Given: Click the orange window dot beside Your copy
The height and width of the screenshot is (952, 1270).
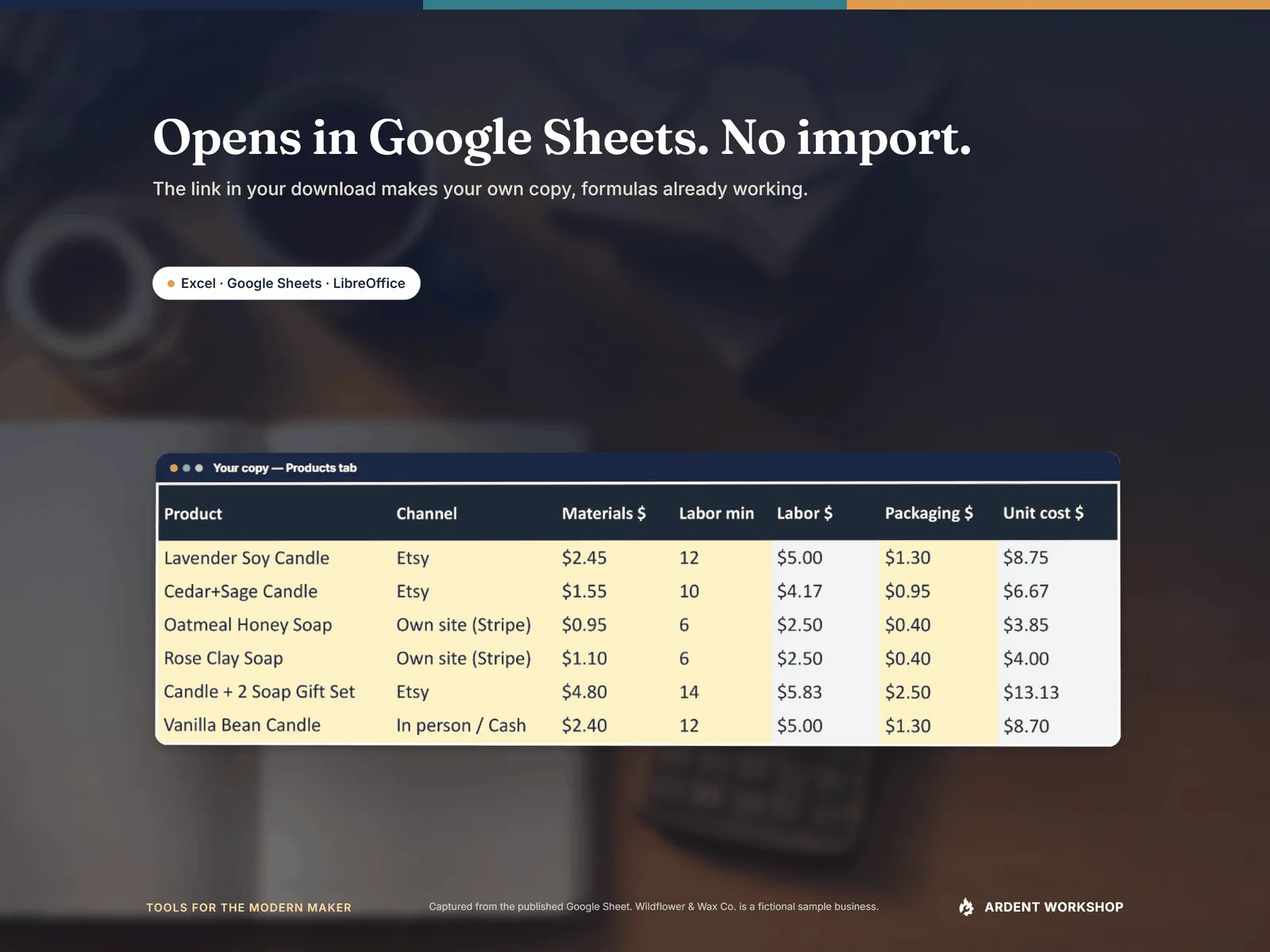Looking at the screenshot, I should coord(174,468).
